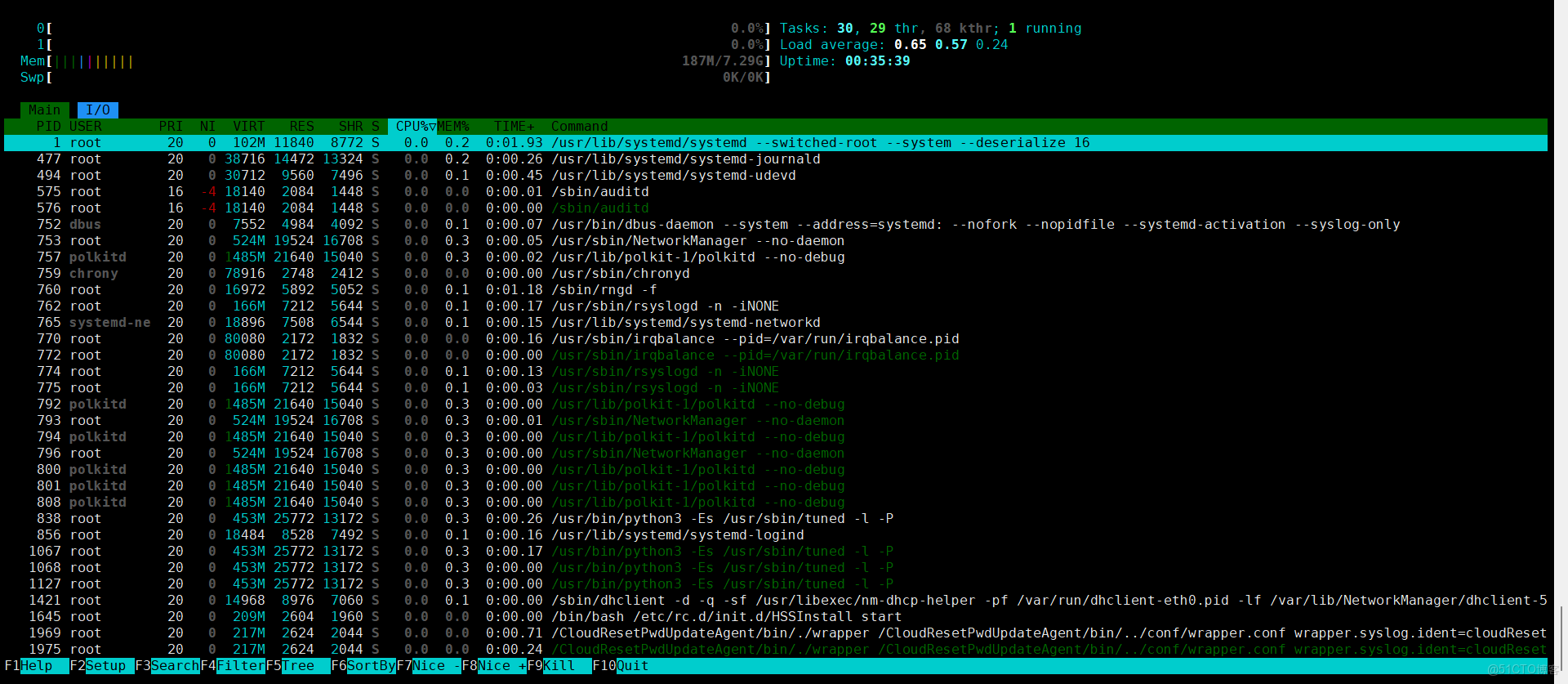Viewport: 1568px width, 684px height.
Task: Sort by the CPU% column header
Action: 412,127
